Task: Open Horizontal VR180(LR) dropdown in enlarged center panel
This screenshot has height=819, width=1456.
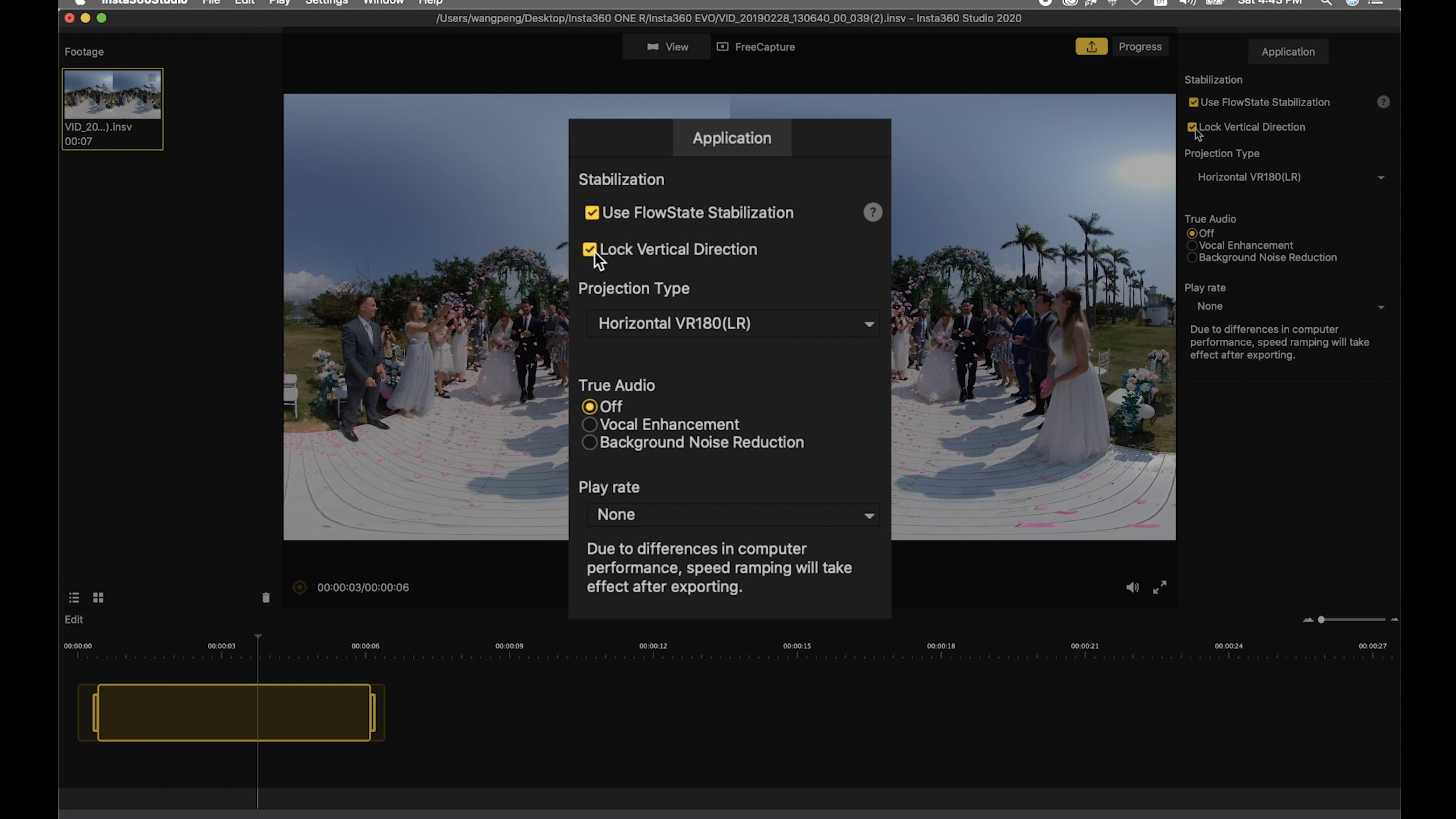Action: [x=733, y=323]
